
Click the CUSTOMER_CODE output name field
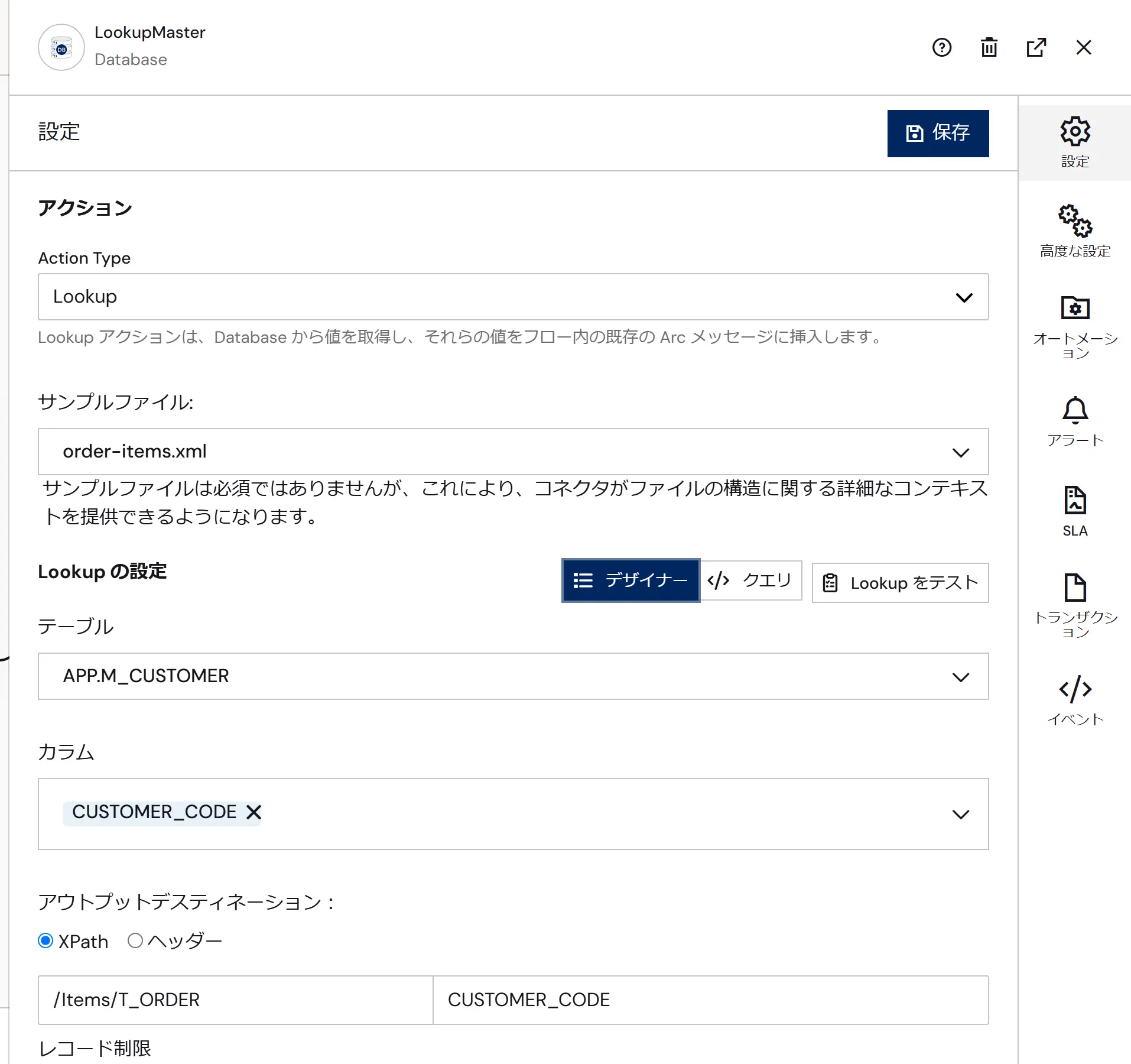711,1000
